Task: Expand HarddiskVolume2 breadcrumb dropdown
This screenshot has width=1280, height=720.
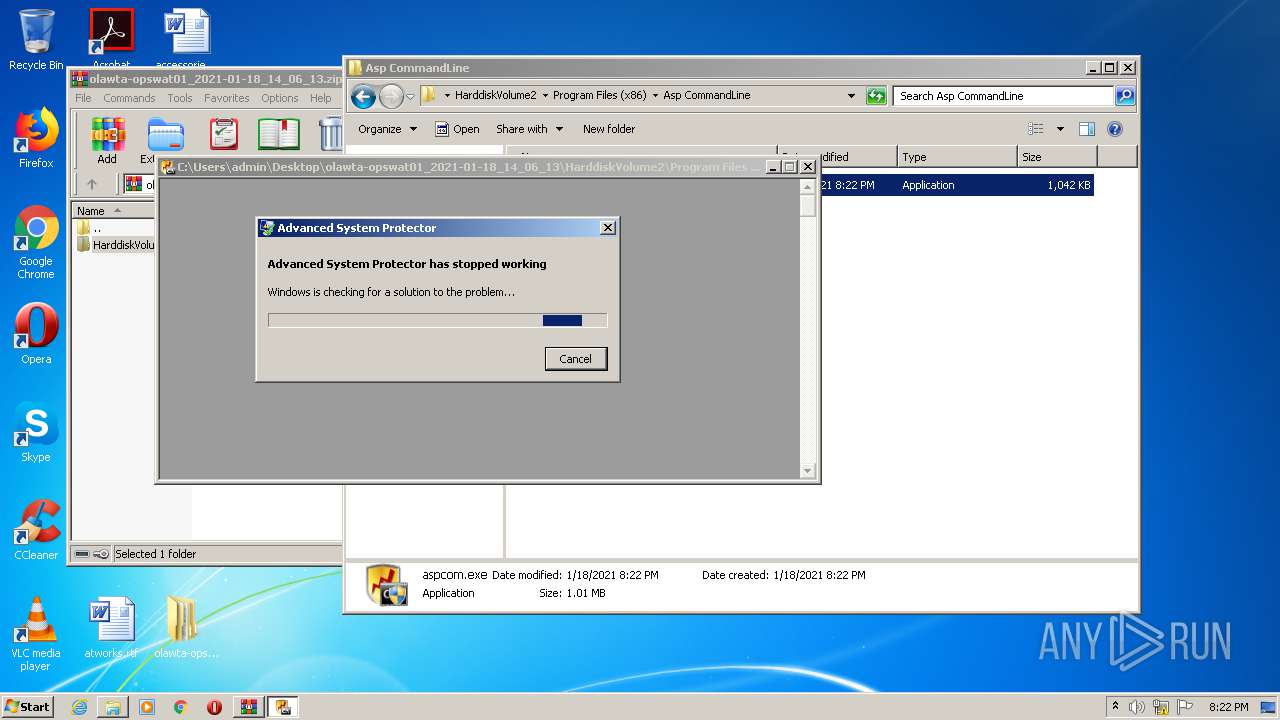Action: coord(545,96)
